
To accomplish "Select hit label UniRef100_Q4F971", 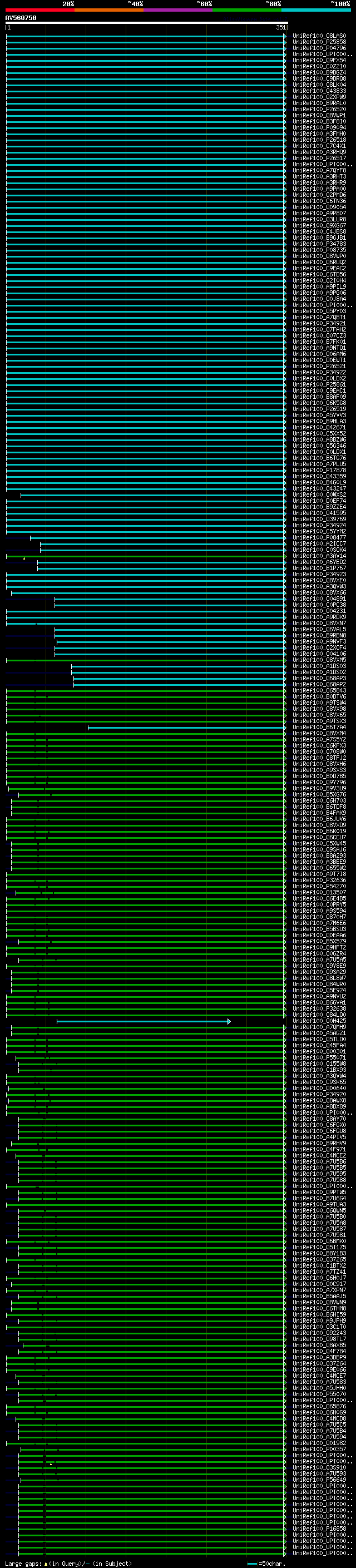I will 319,1150.
